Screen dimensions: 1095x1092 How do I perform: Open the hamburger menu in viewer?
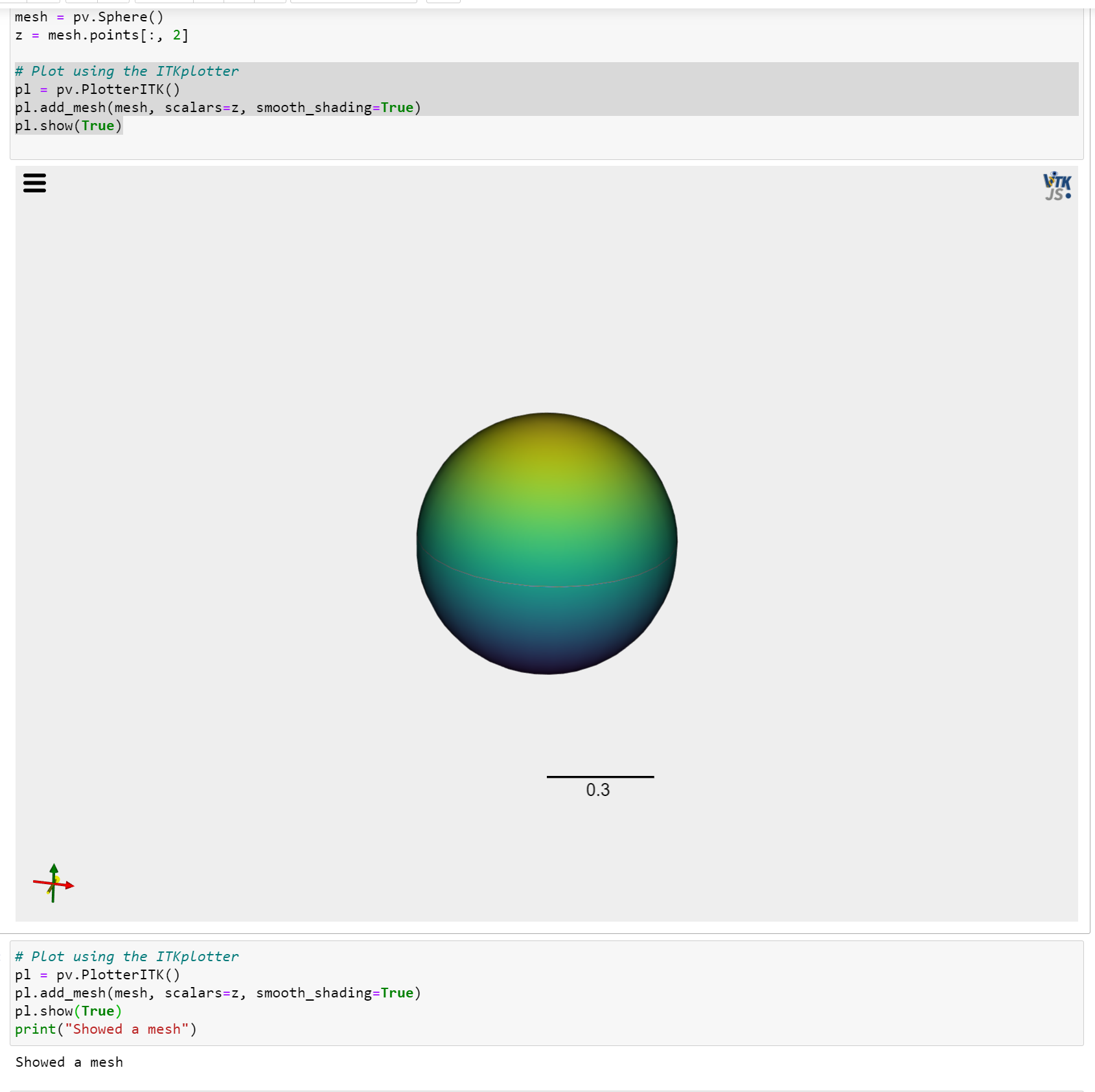point(34,183)
